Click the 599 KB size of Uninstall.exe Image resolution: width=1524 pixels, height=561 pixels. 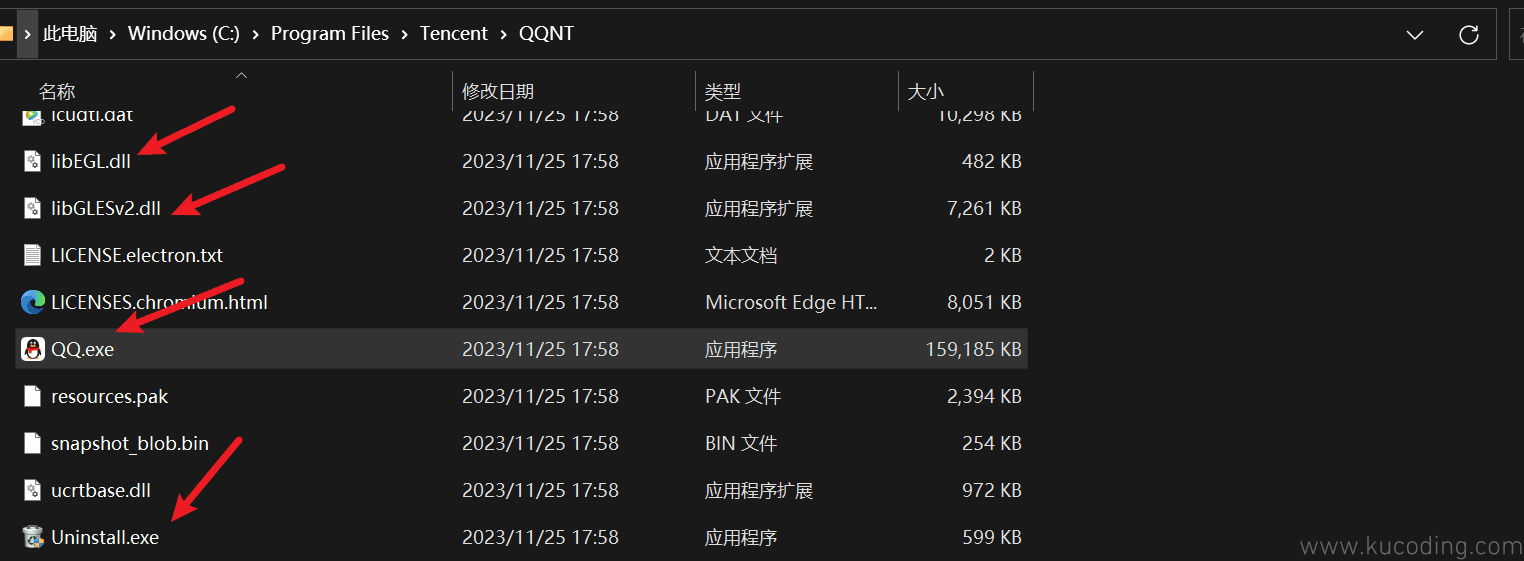coord(992,537)
